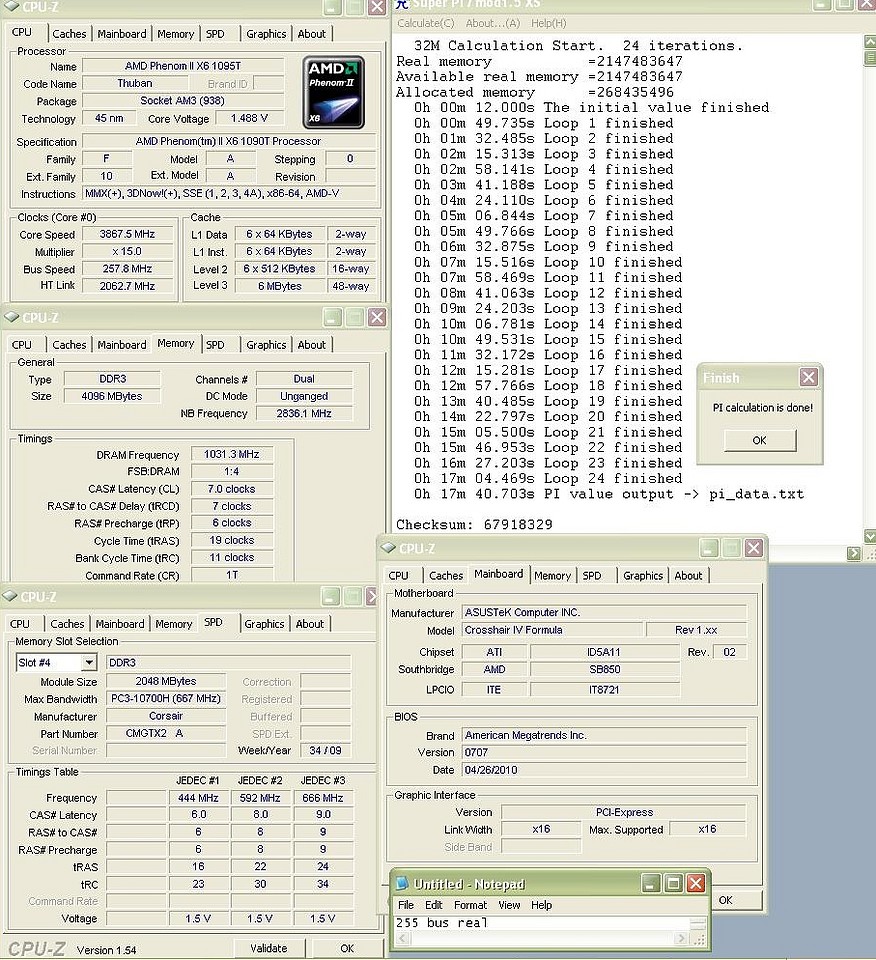This screenshot has height=960, width=876.
Task: Click the Super PI title bar pi icon
Action: coord(402,4)
